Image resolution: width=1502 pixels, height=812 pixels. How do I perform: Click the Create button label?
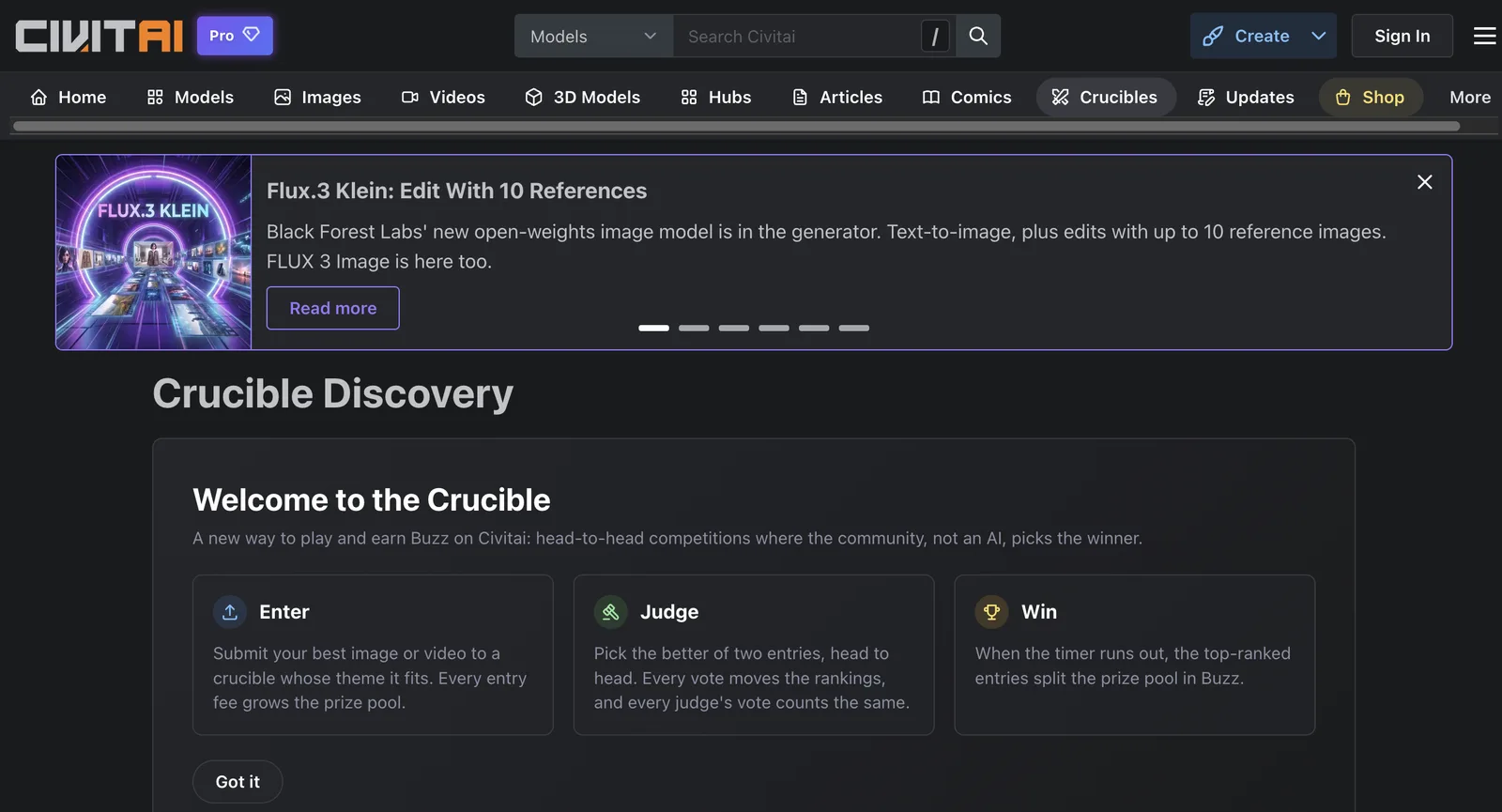pos(1262,36)
